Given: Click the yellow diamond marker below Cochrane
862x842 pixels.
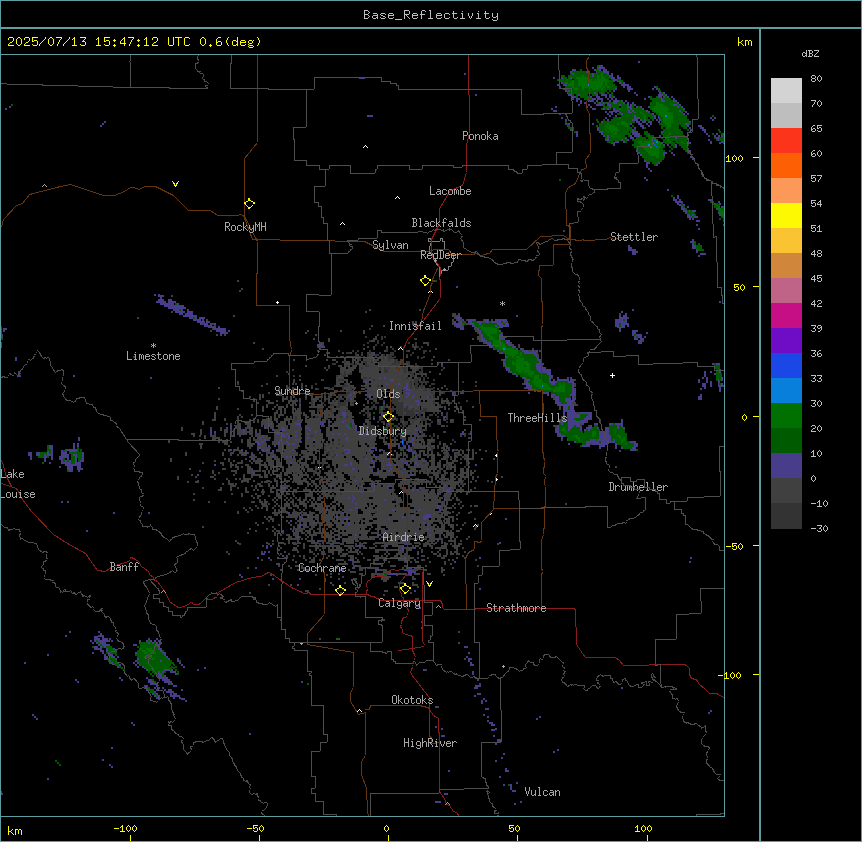Looking at the screenshot, I should [x=340, y=590].
